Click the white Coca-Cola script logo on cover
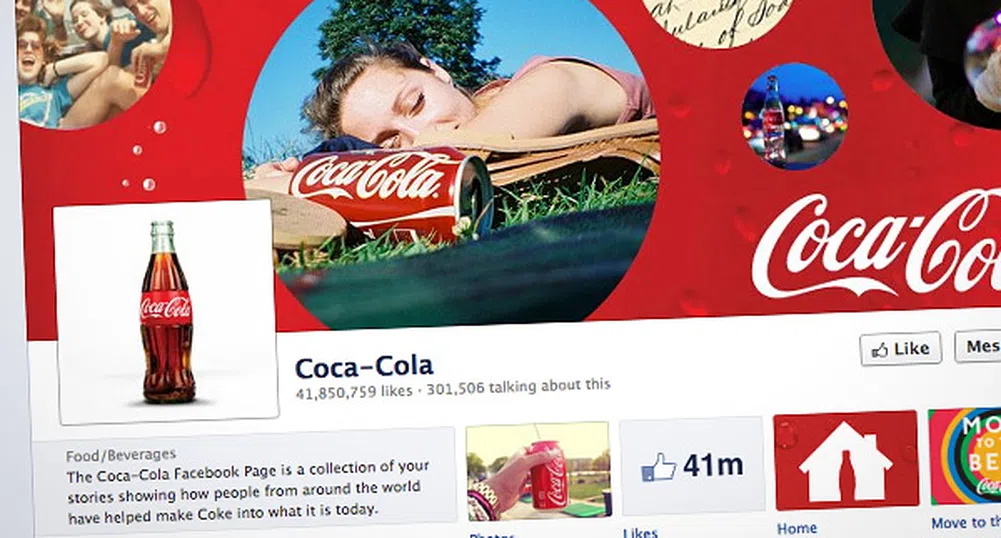 point(877,245)
